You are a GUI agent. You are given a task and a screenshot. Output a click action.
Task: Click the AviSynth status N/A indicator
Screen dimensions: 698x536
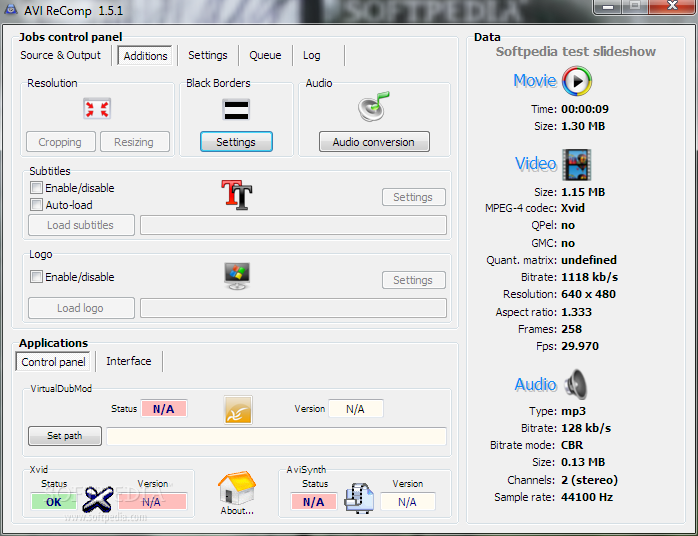[x=314, y=502]
